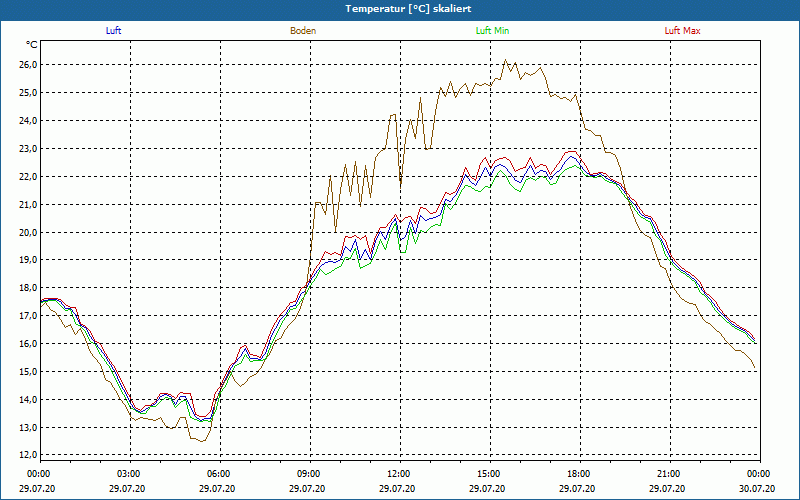The image size is (800, 500).
Task: Click the '24,0' y-axis value
Action: [x=28, y=121]
